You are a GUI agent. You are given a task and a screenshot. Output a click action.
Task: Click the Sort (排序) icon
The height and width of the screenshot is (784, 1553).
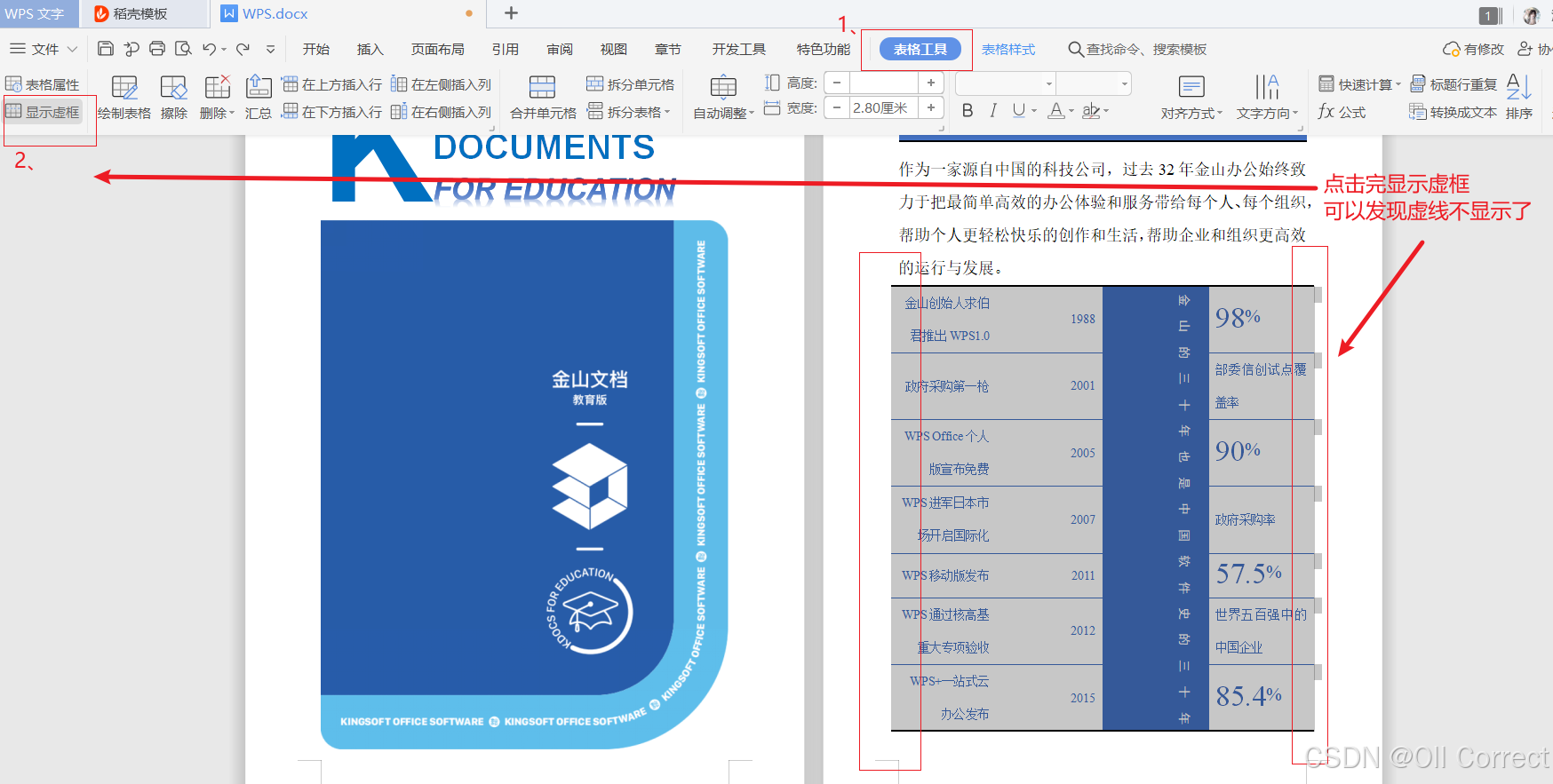click(1519, 99)
